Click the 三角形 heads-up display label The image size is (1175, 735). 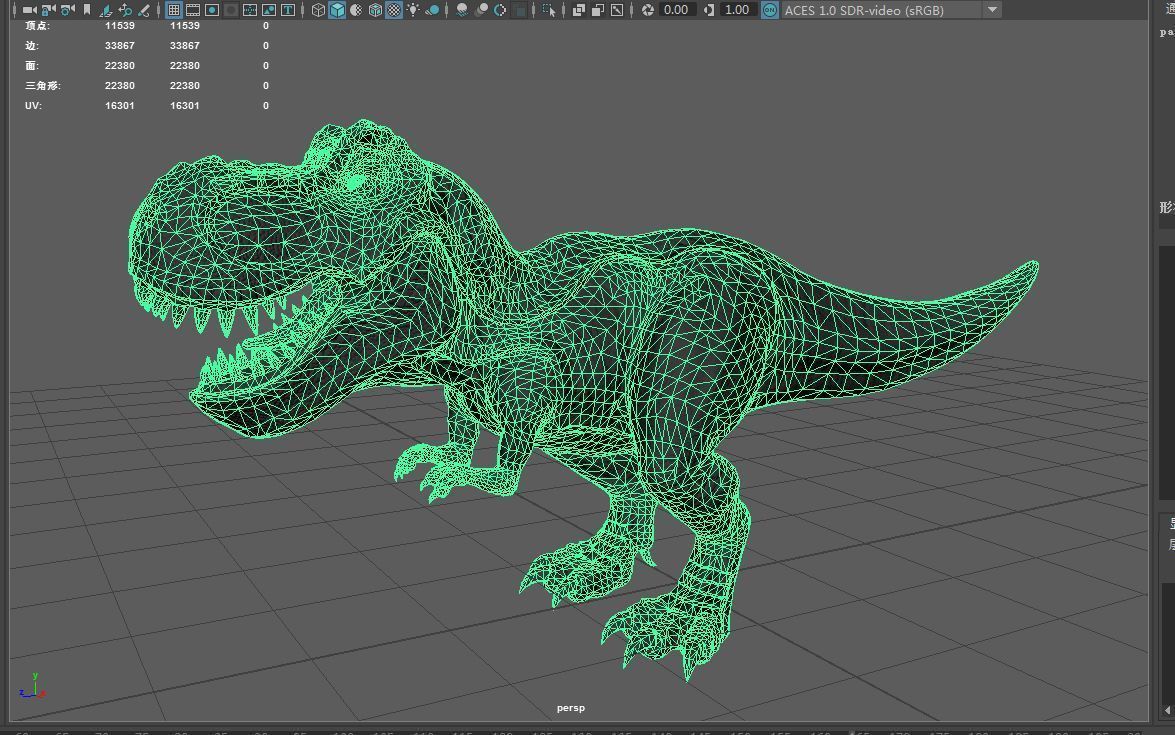click(x=43, y=85)
